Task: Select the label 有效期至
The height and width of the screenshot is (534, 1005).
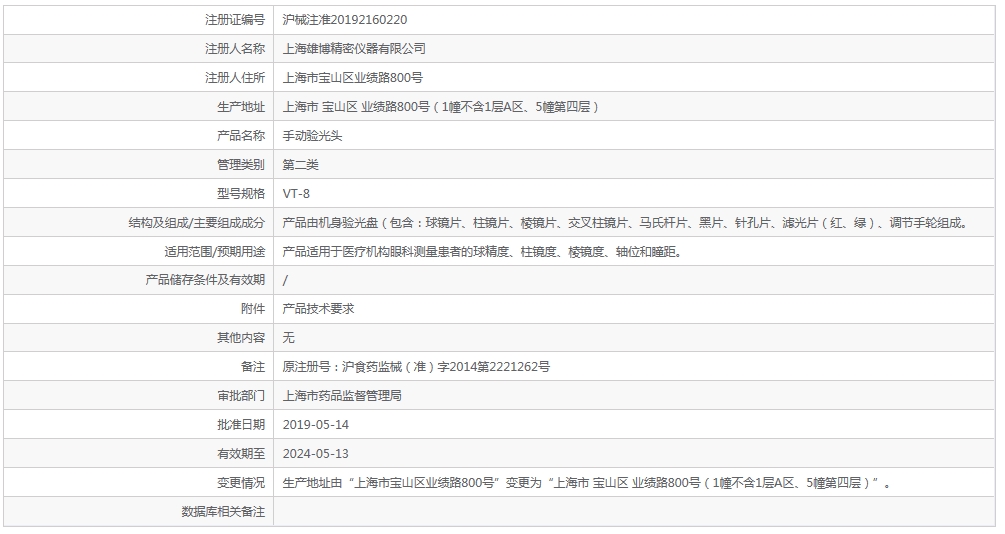Action: 241,454
